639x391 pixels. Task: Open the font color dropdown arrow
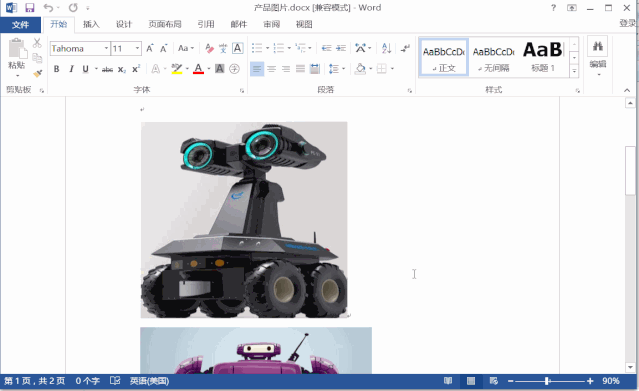(x=209, y=69)
